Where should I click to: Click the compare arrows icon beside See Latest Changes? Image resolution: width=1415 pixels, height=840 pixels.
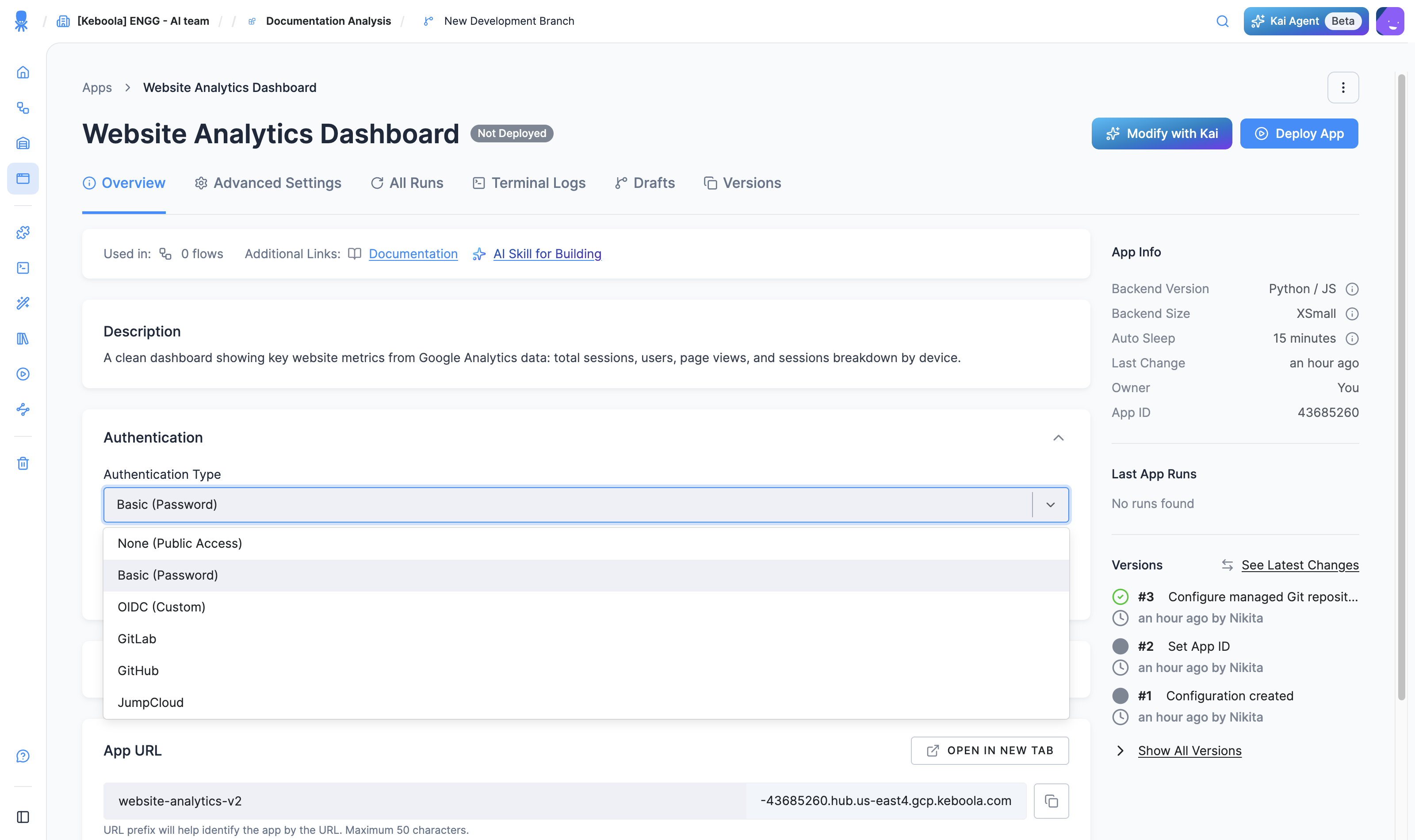pos(1227,565)
